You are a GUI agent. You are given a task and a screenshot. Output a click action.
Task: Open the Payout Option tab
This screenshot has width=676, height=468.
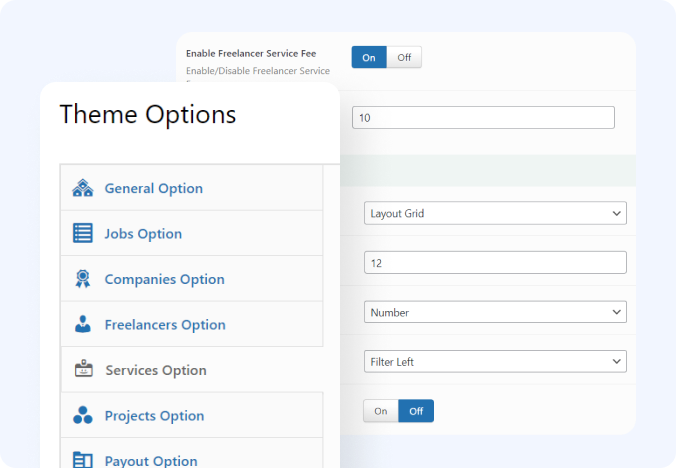pyautogui.click(x=191, y=453)
